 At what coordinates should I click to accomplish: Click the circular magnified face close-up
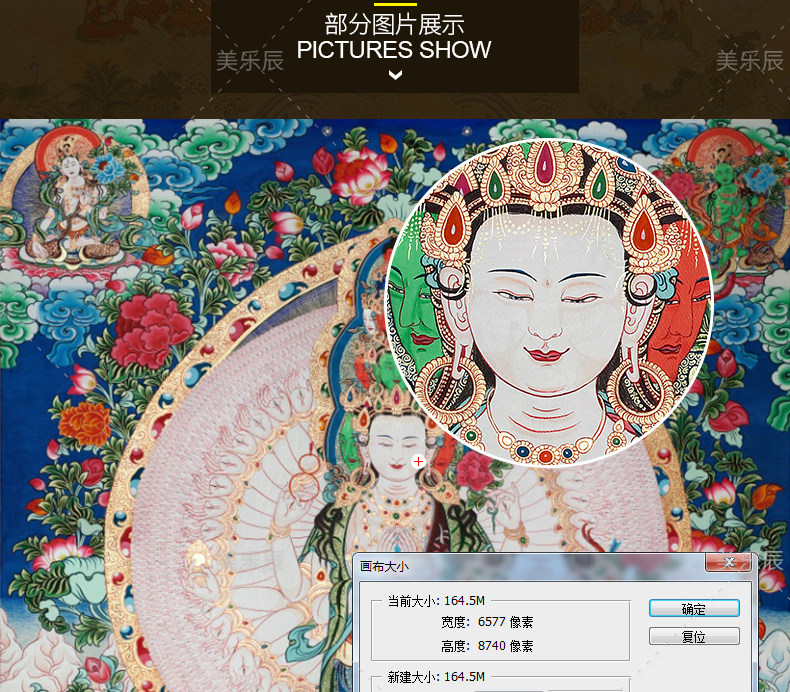pyautogui.click(x=549, y=302)
